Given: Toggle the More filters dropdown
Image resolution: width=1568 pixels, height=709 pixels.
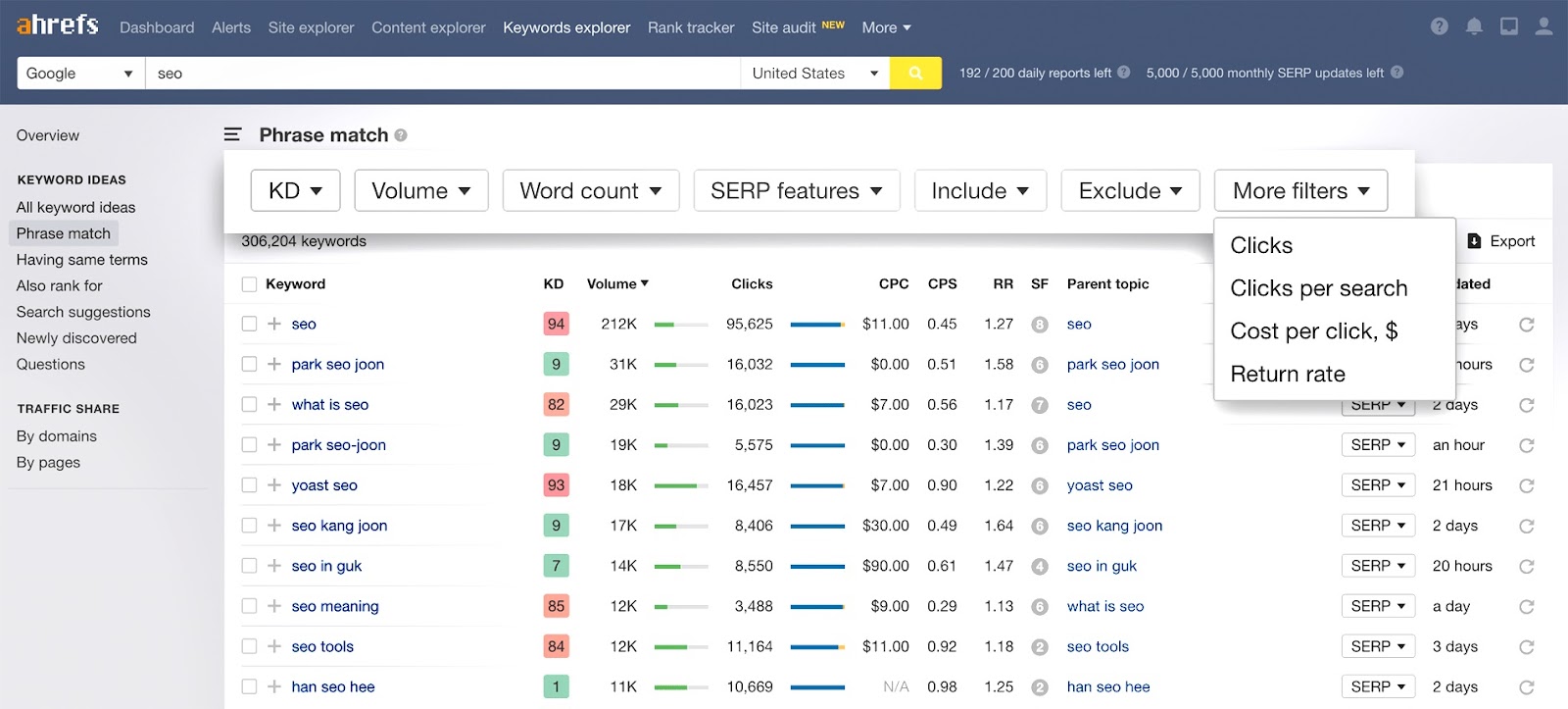Looking at the screenshot, I should point(1300,190).
